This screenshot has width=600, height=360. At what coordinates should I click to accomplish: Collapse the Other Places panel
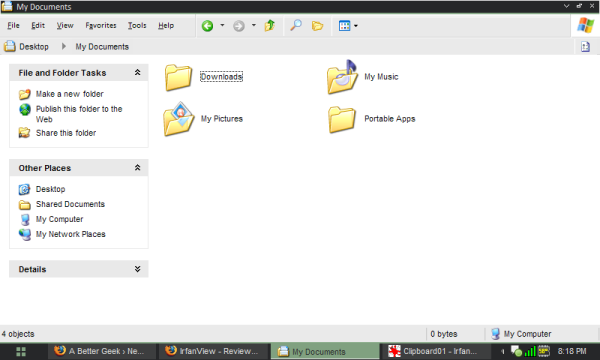tap(137, 168)
